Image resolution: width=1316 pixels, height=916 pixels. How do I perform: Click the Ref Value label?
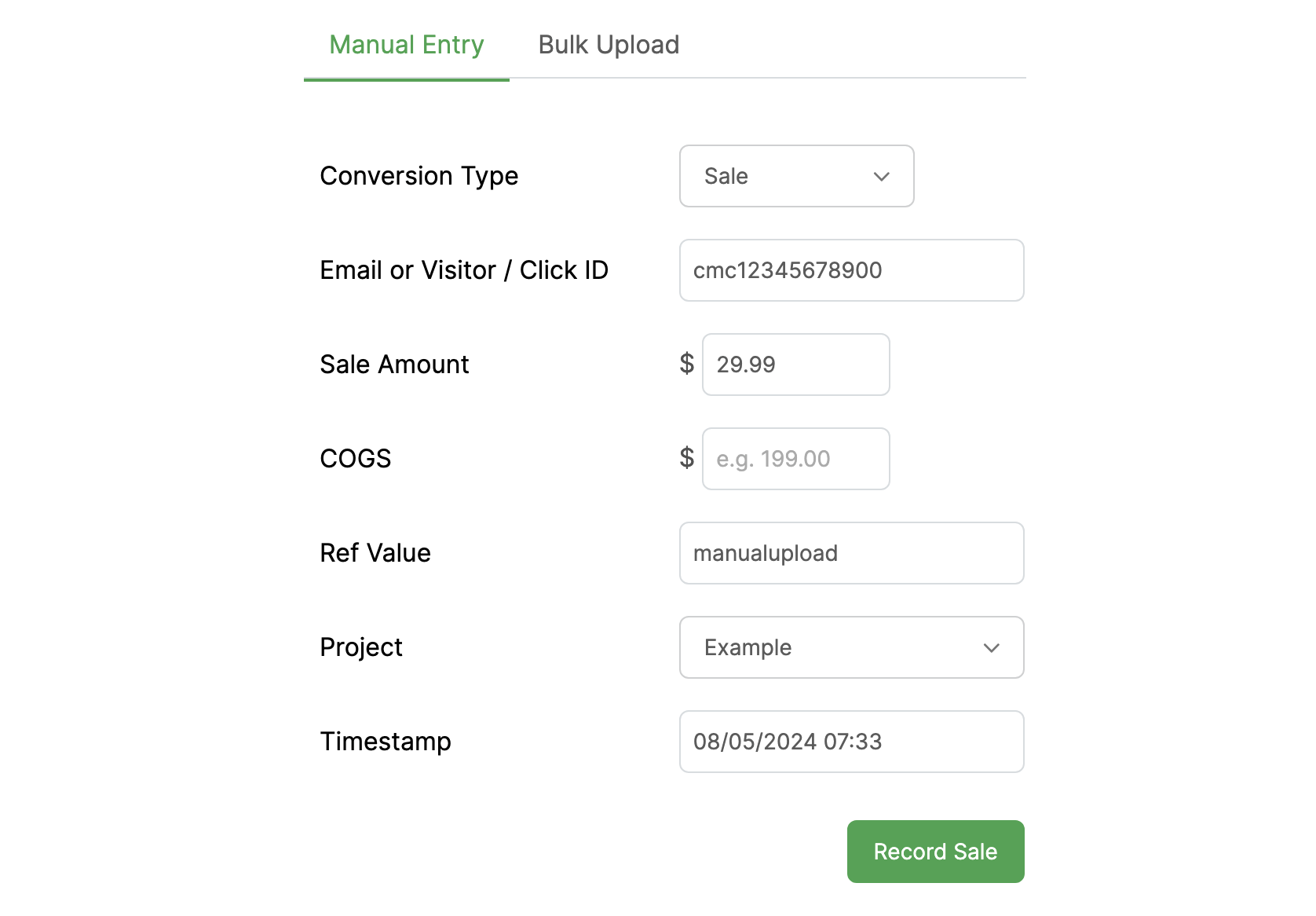[x=375, y=553]
